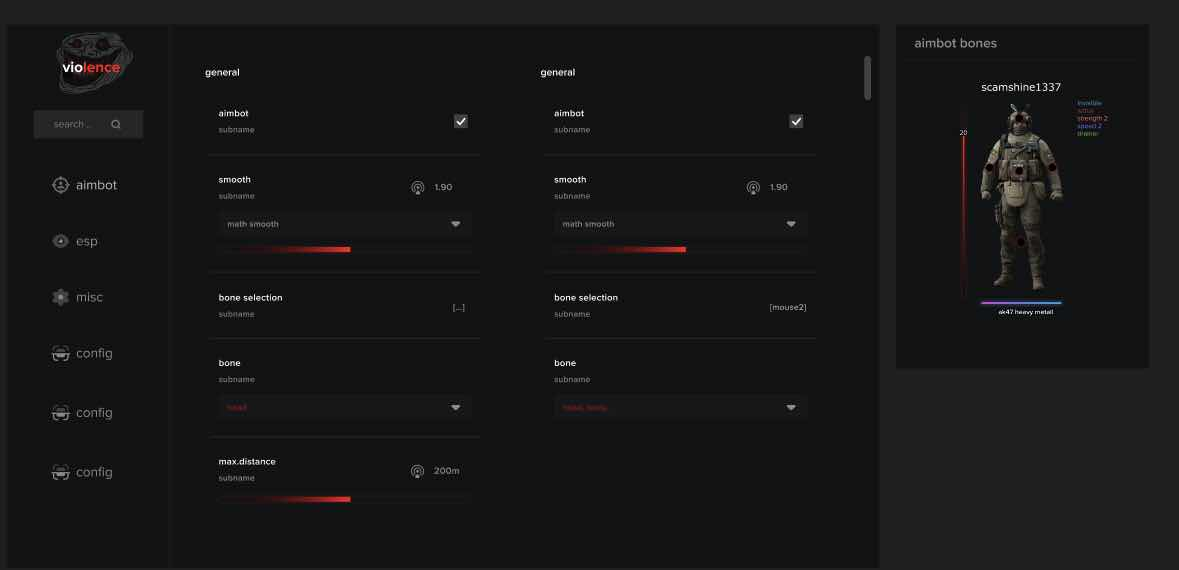The width and height of the screenshot is (1179, 570).
Task: Click the left smooth 1.90 value
Action: click(x=443, y=186)
